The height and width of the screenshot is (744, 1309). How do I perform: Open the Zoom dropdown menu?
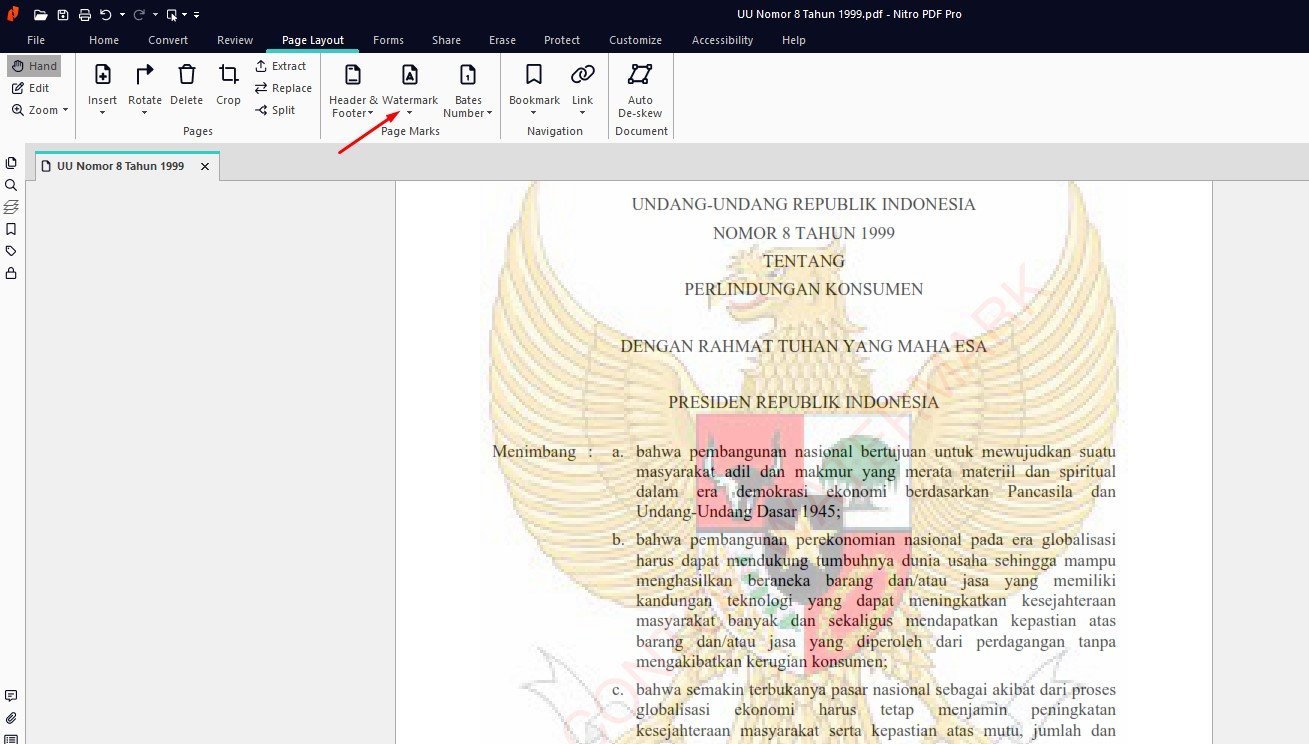pos(41,110)
